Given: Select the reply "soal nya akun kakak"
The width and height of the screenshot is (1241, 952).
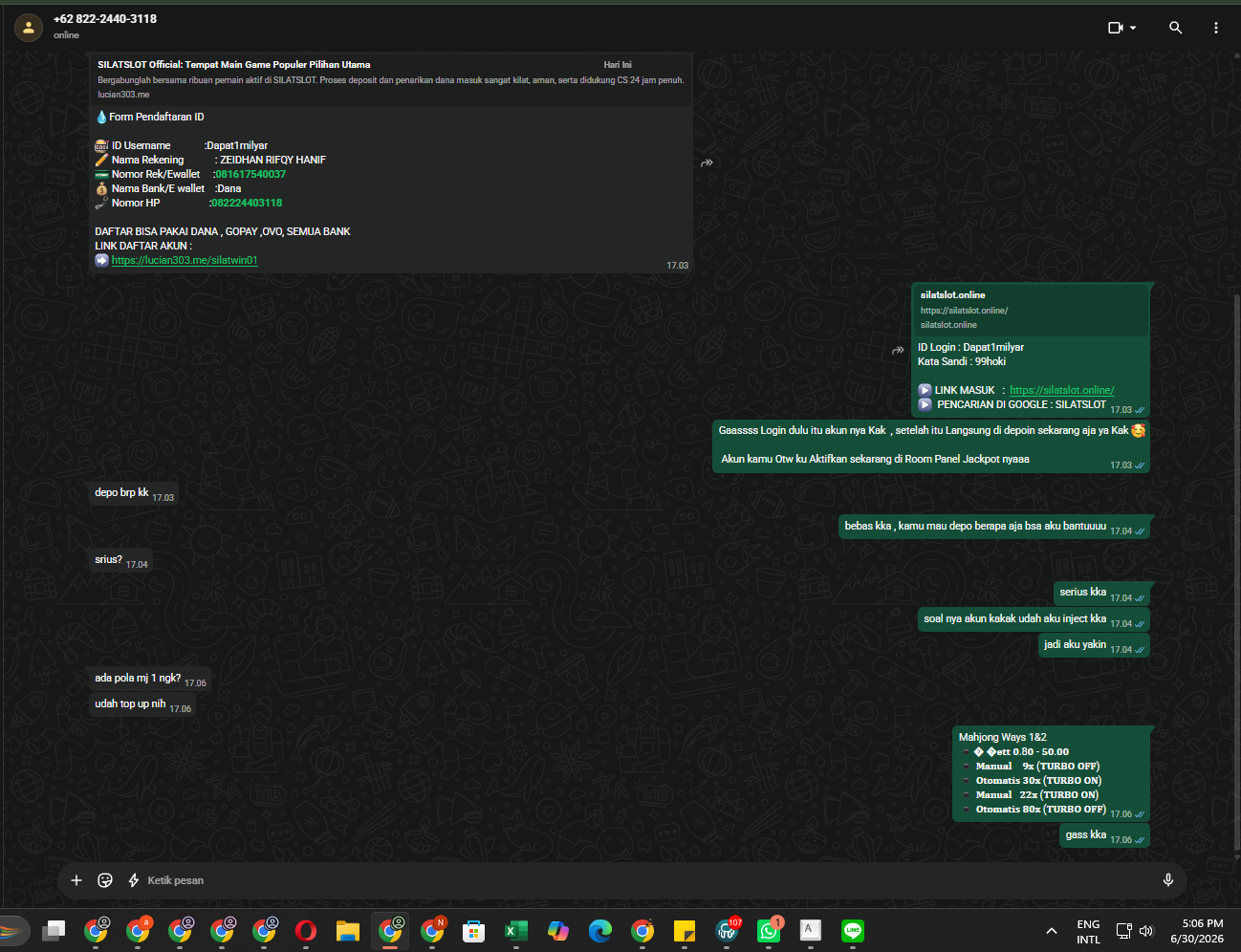Looking at the screenshot, I should pyautogui.click(x=1034, y=619).
